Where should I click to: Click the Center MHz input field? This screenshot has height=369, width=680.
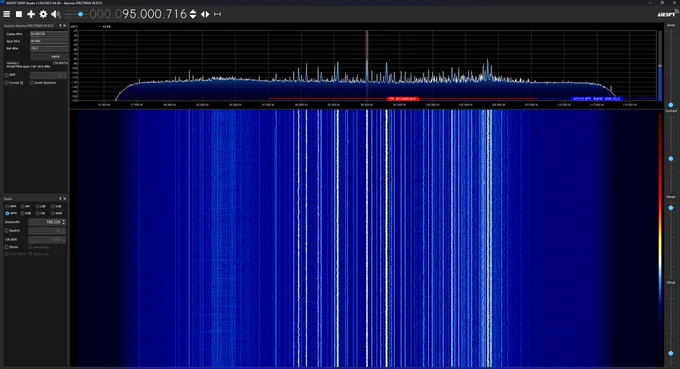(x=49, y=34)
